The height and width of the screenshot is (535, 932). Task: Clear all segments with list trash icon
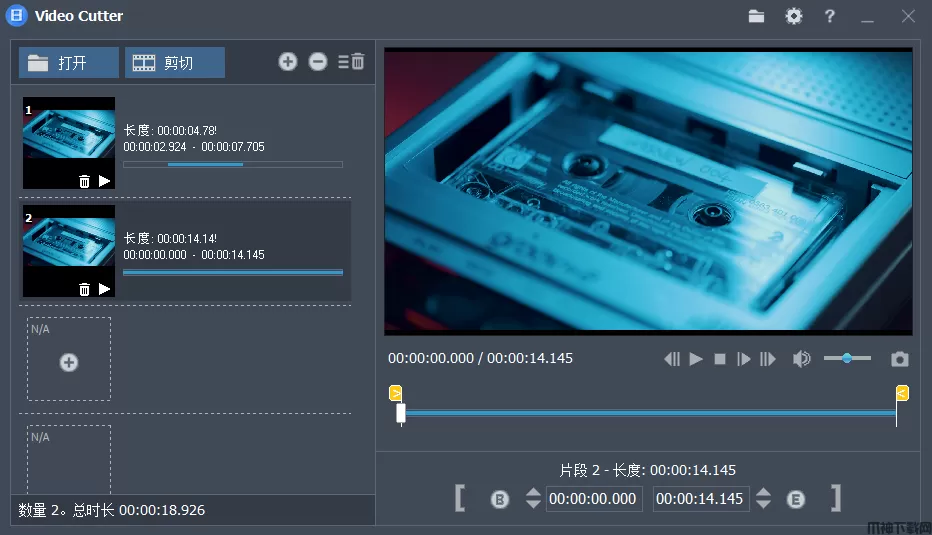351,61
